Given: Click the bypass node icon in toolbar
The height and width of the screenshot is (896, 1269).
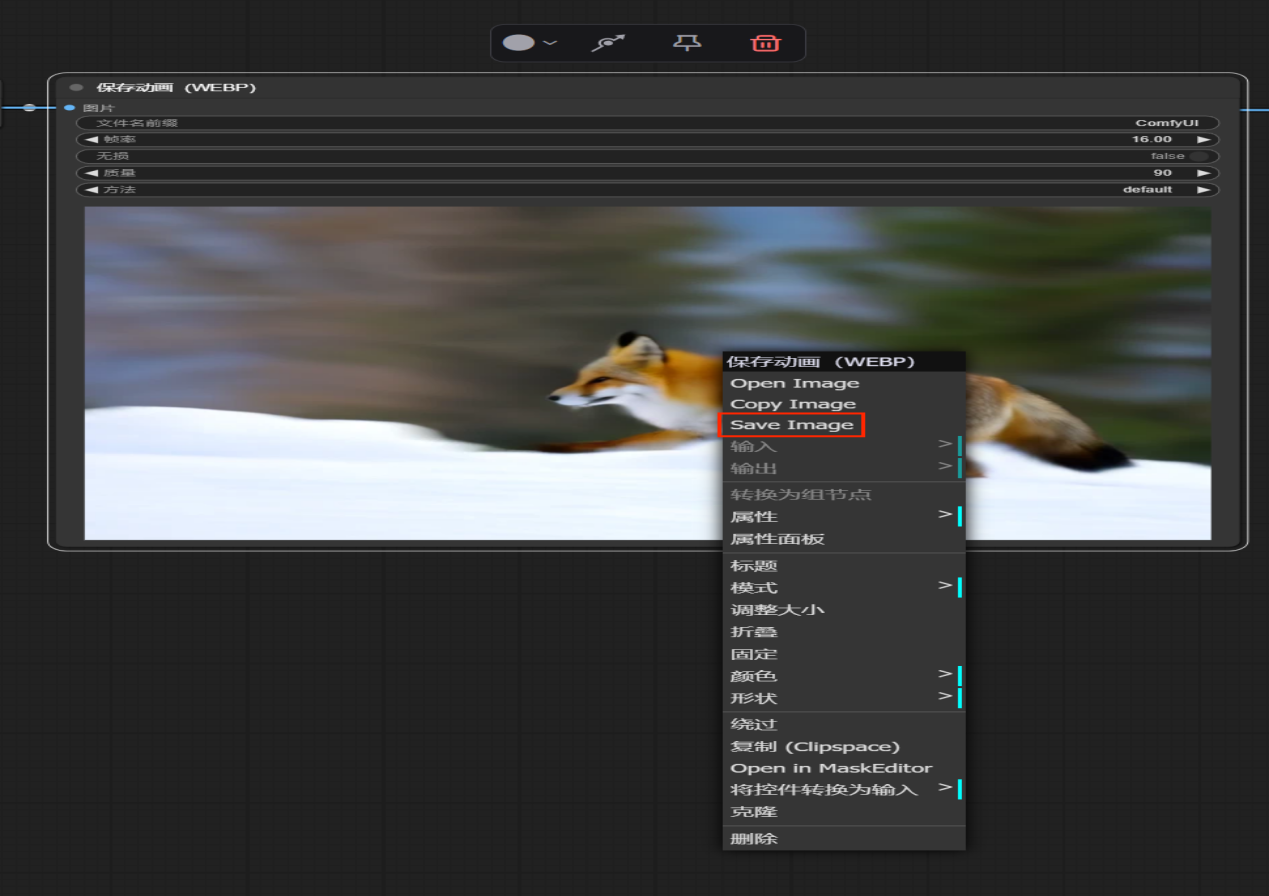Looking at the screenshot, I should coord(607,43).
